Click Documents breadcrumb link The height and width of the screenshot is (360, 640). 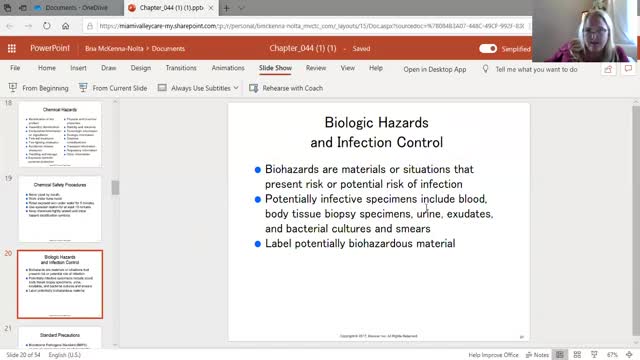click(168, 49)
